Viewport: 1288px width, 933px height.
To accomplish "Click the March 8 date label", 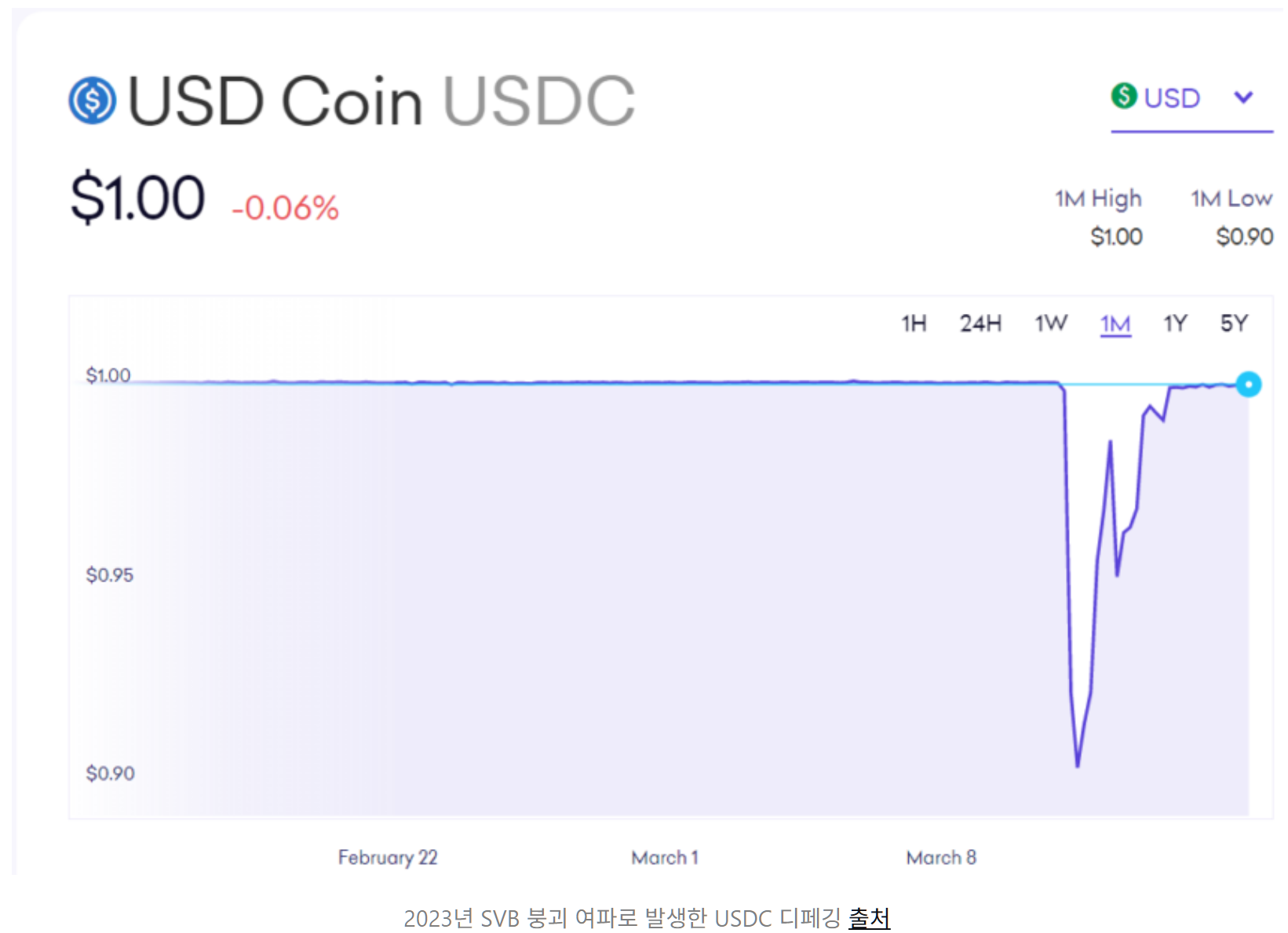I will pos(941,858).
